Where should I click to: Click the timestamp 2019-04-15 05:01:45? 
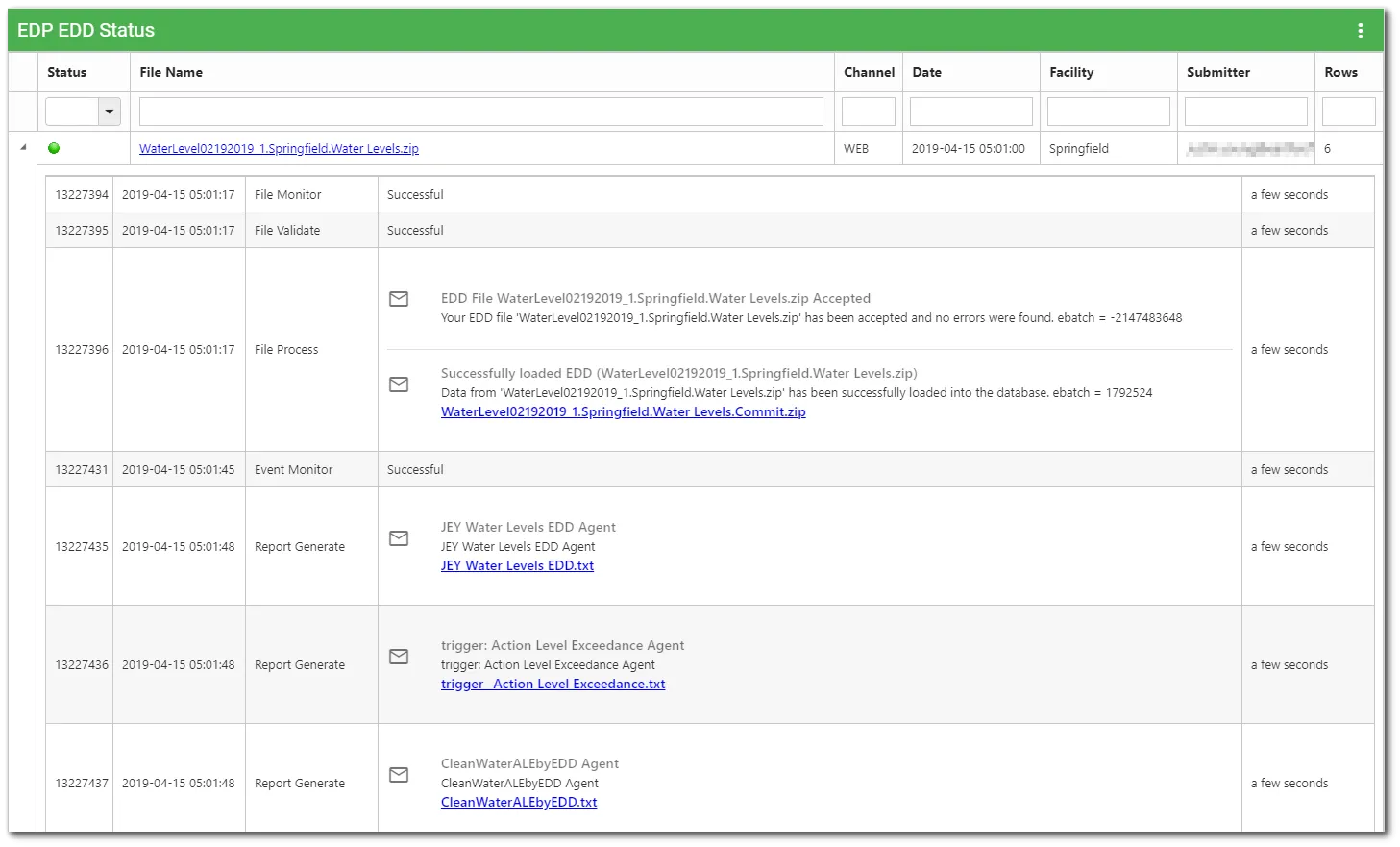tap(179, 469)
